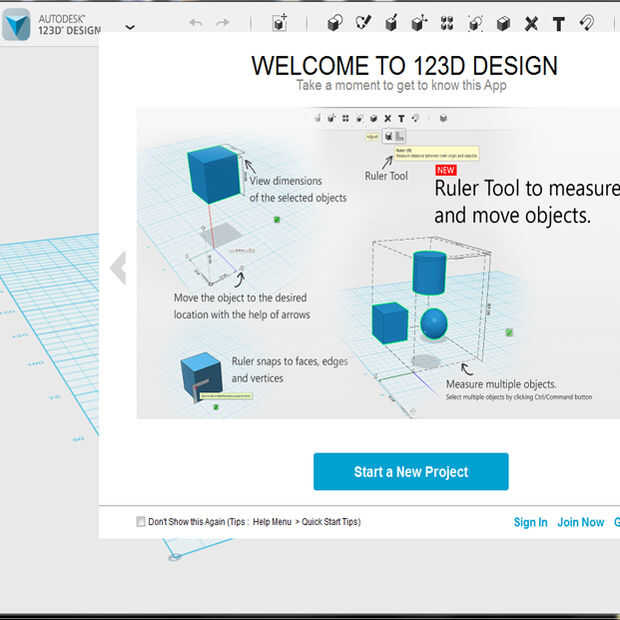Open the Modify tool icon
This screenshot has width=620, height=620.
[419, 23]
